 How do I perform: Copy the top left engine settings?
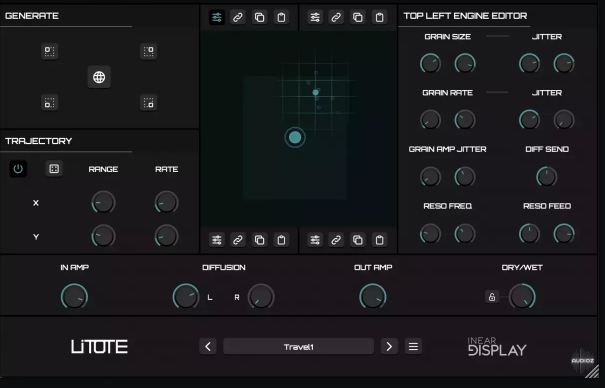coord(259,17)
